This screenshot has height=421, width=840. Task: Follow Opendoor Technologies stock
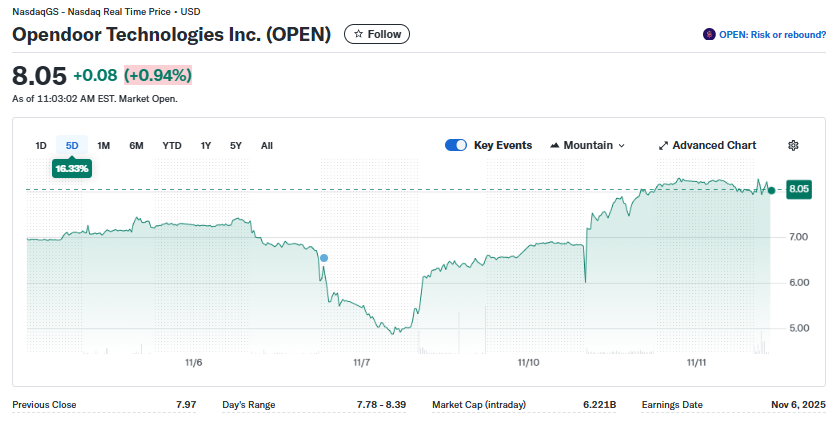coord(377,34)
